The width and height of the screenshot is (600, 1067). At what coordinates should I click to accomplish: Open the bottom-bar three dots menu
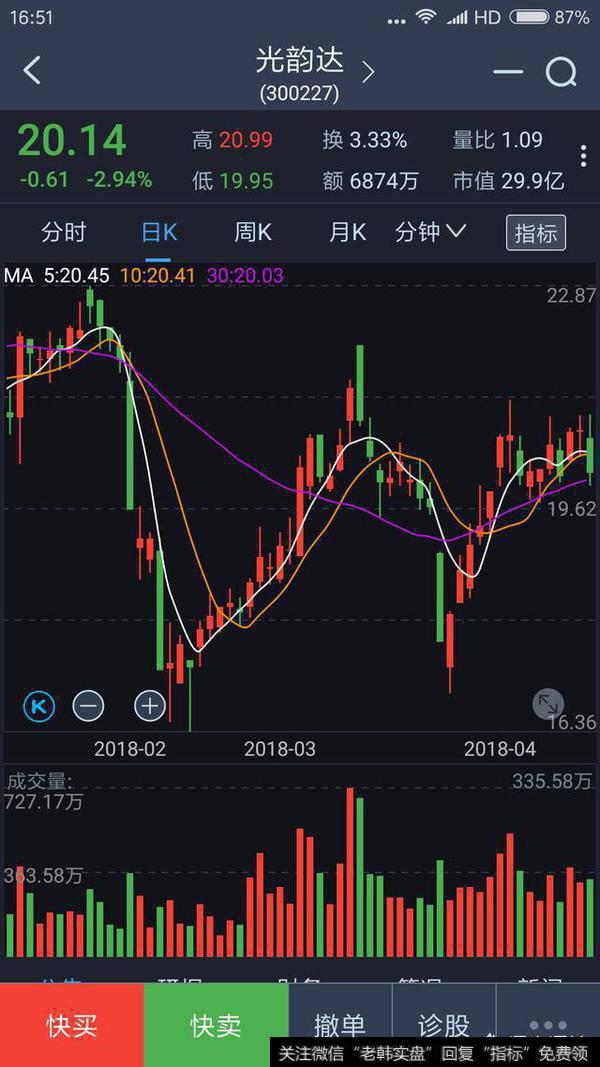pos(548,1025)
